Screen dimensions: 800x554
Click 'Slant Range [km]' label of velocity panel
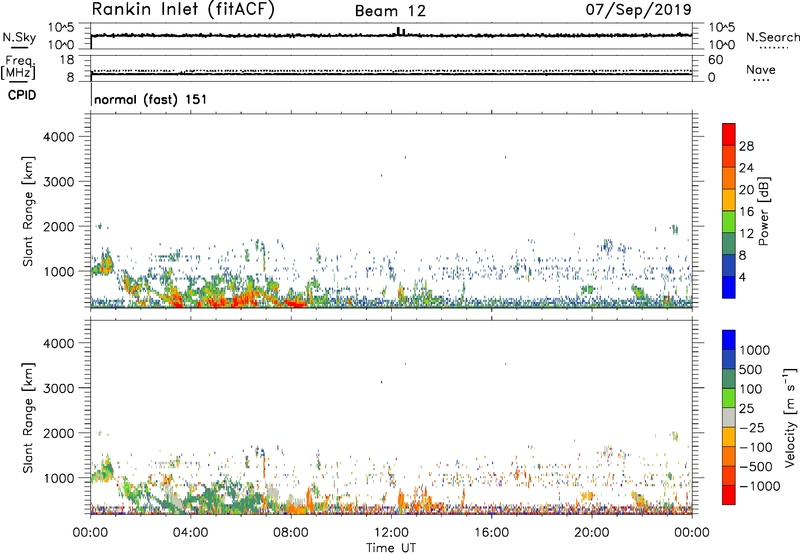pos(28,418)
